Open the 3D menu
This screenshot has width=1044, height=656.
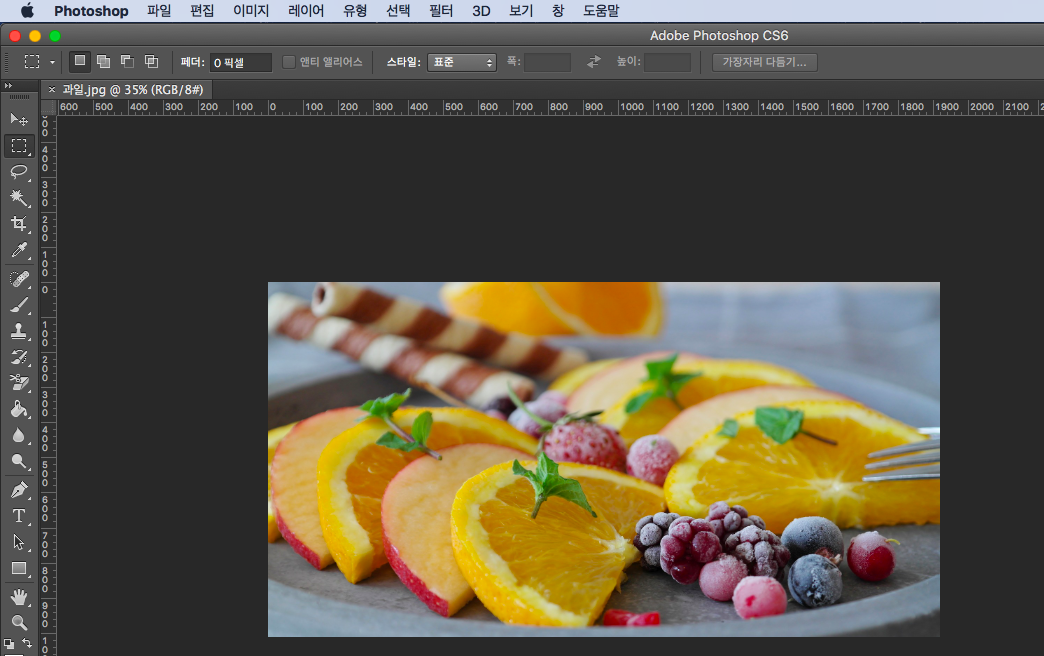[x=481, y=11]
